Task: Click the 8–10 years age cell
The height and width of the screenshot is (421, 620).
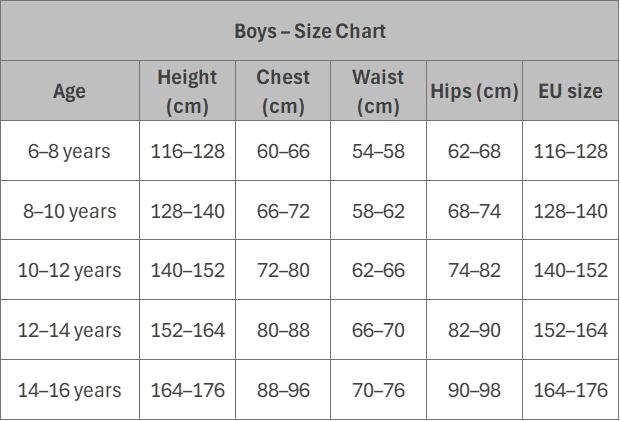Action: click(x=69, y=211)
